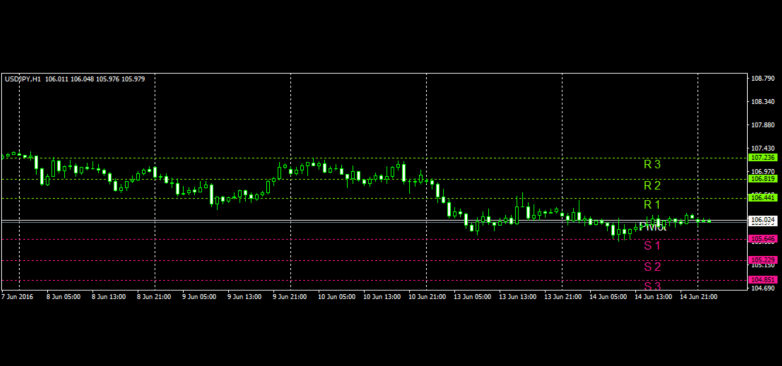This screenshot has height=366, width=782.
Task: Click the 106.441 green price tag
Action: point(763,198)
